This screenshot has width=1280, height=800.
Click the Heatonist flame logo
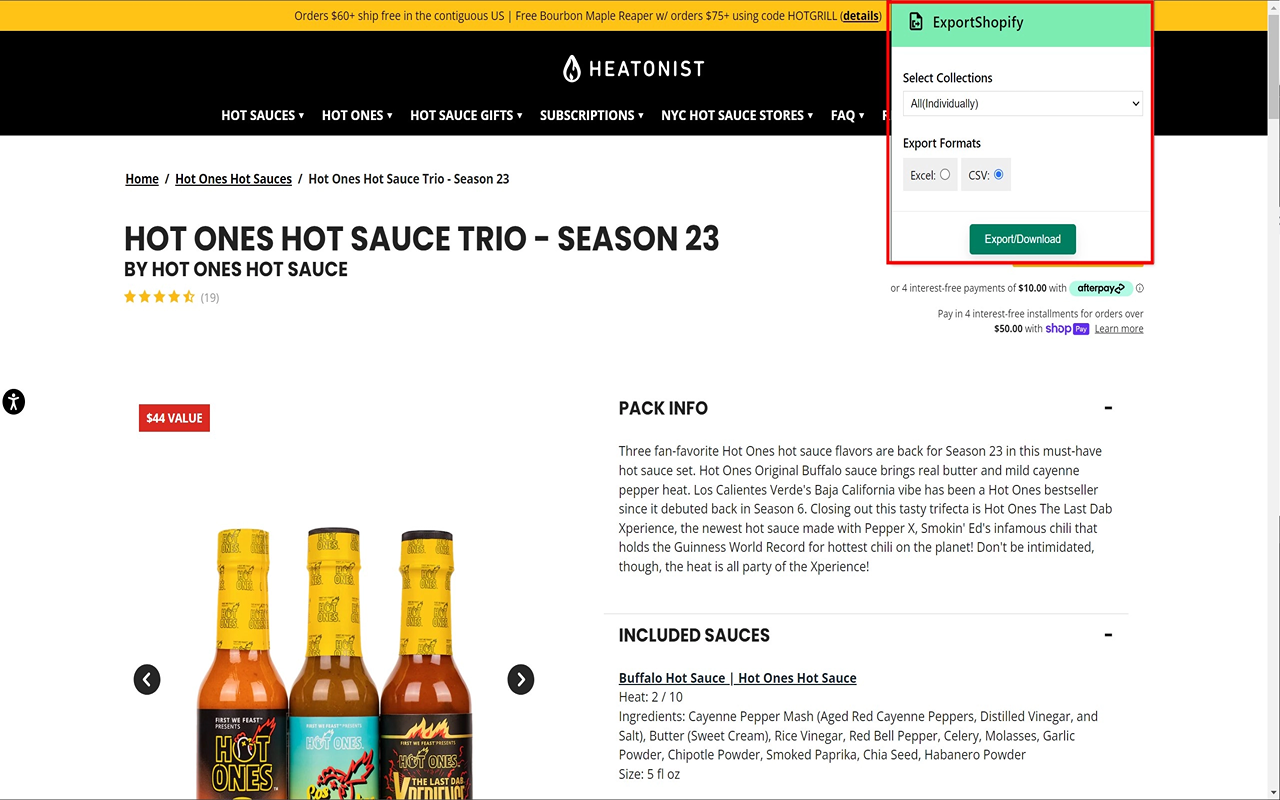(571, 68)
